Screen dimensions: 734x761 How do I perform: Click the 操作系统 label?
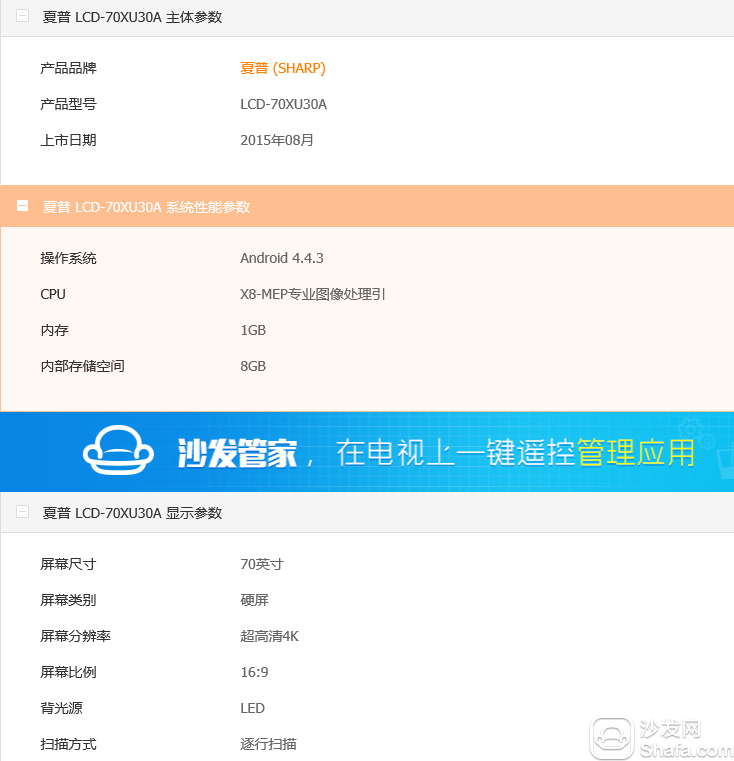(x=68, y=258)
